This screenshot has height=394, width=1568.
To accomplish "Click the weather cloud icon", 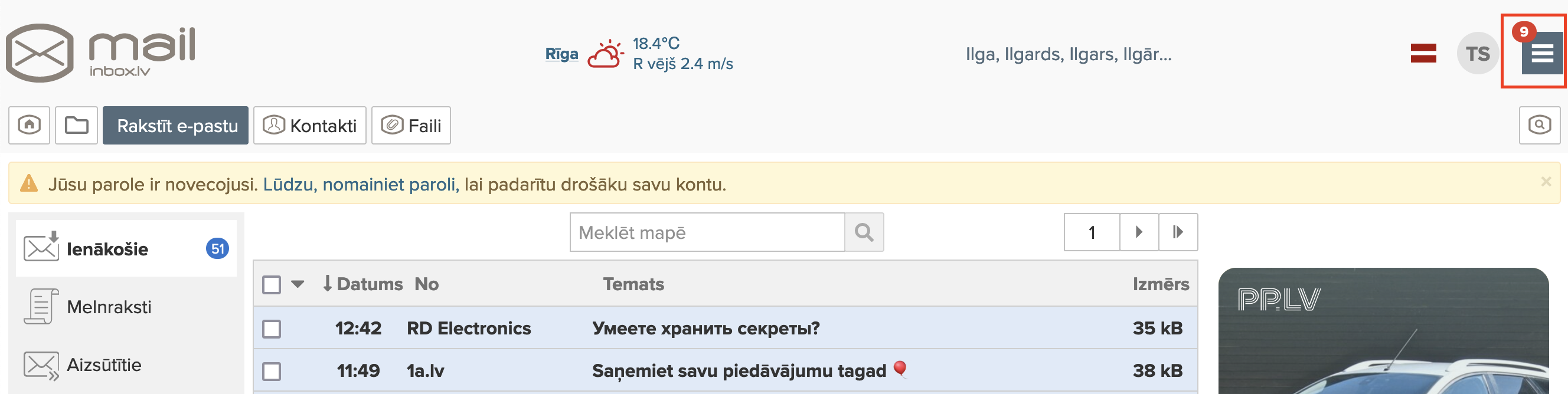I will click(x=605, y=55).
